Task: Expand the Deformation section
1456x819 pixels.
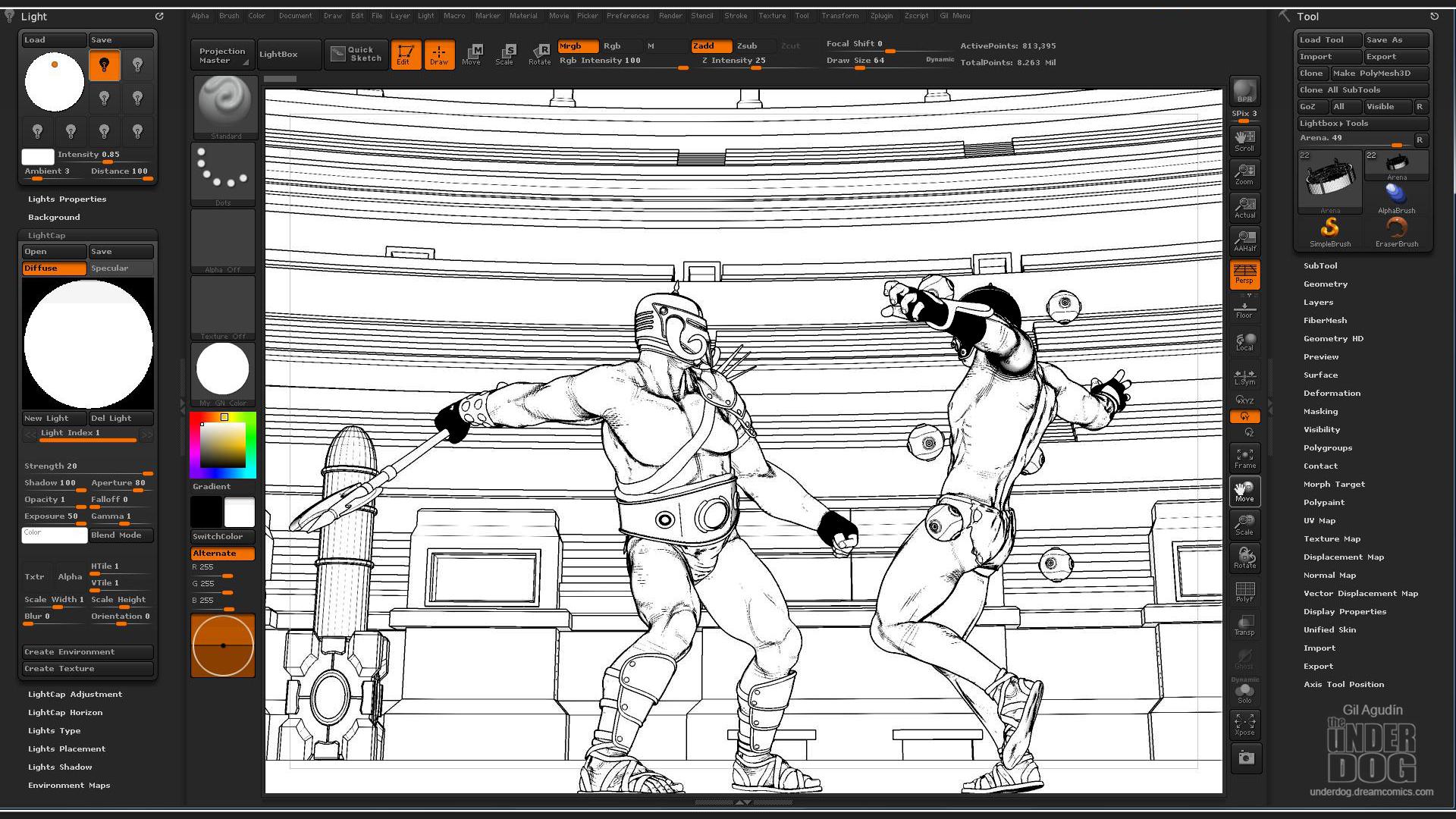Action: (x=1332, y=394)
